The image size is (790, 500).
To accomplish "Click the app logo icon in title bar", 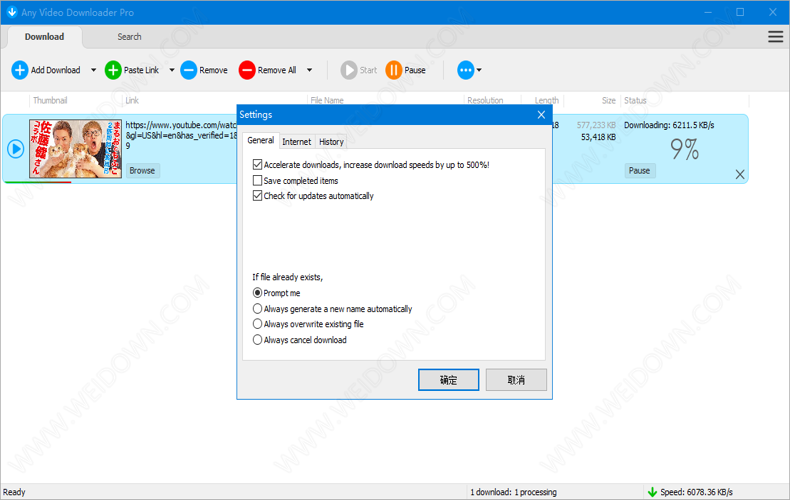I will (12, 12).
